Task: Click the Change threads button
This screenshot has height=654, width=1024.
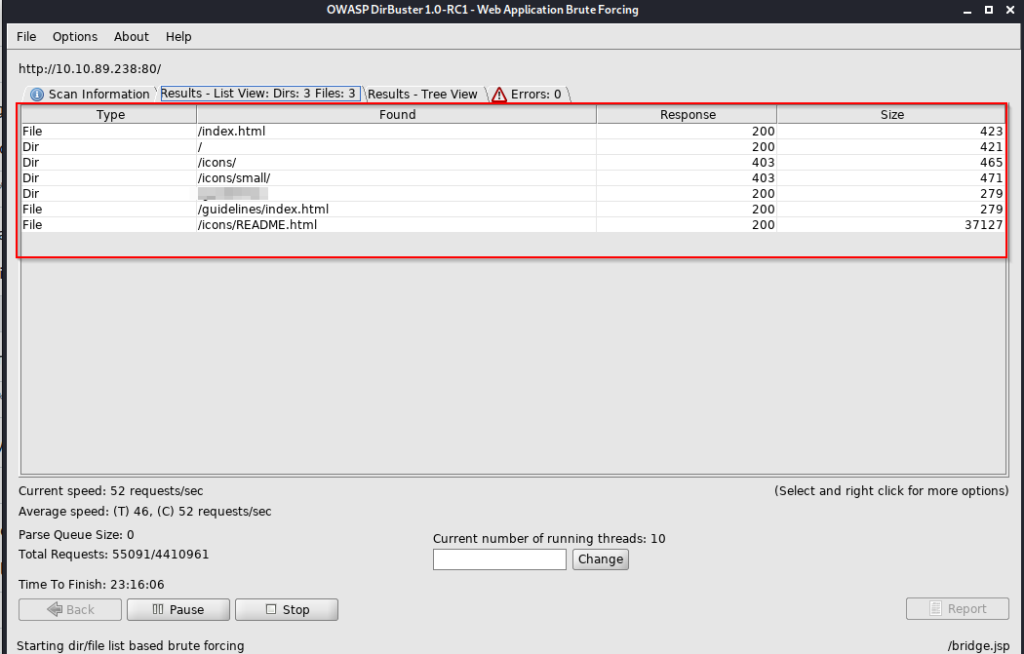Action: pyautogui.click(x=600, y=559)
